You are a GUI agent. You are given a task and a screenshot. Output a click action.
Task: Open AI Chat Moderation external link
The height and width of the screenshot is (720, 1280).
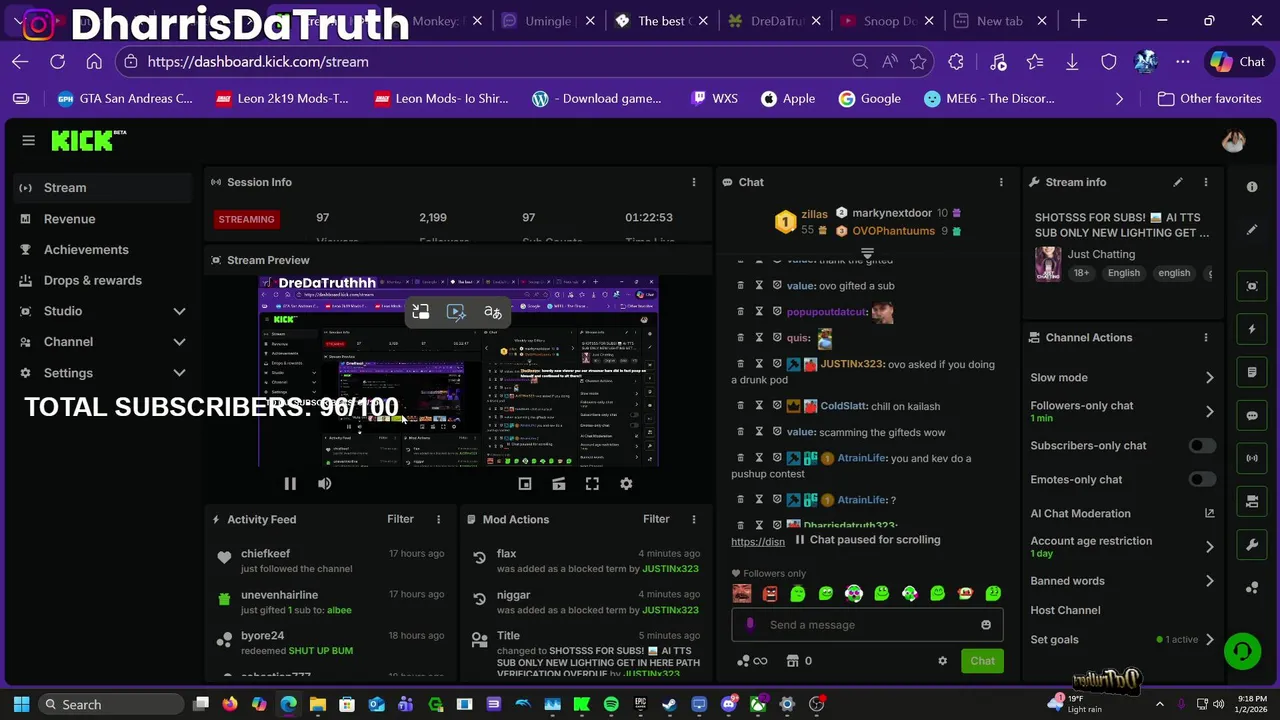(x=1209, y=513)
